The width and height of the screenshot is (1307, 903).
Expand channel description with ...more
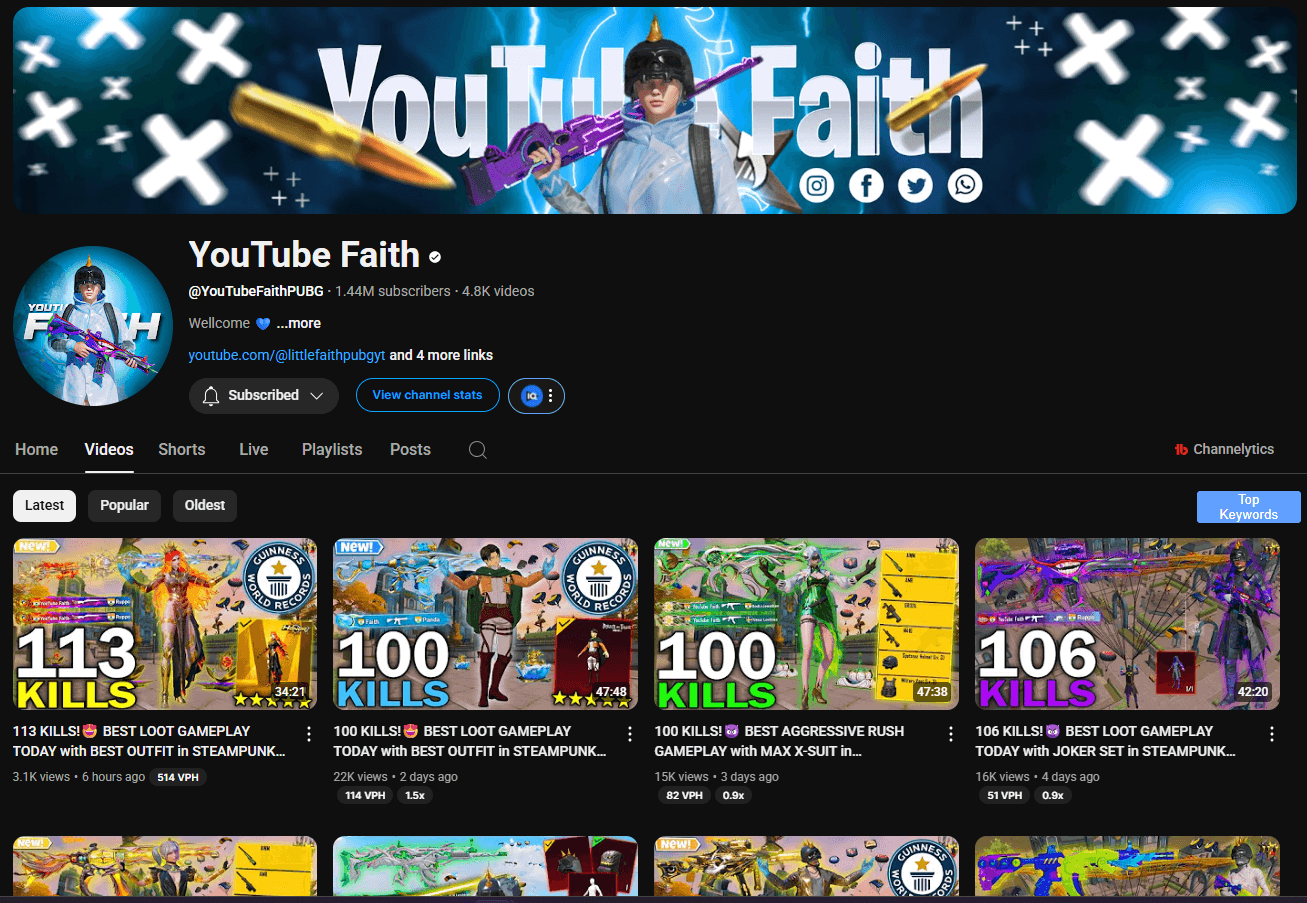coord(298,323)
